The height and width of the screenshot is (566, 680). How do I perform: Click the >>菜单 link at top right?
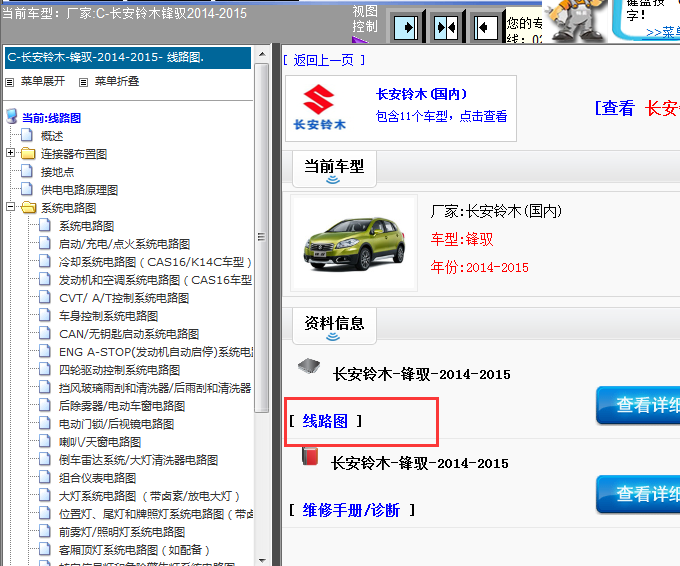click(663, 33)
